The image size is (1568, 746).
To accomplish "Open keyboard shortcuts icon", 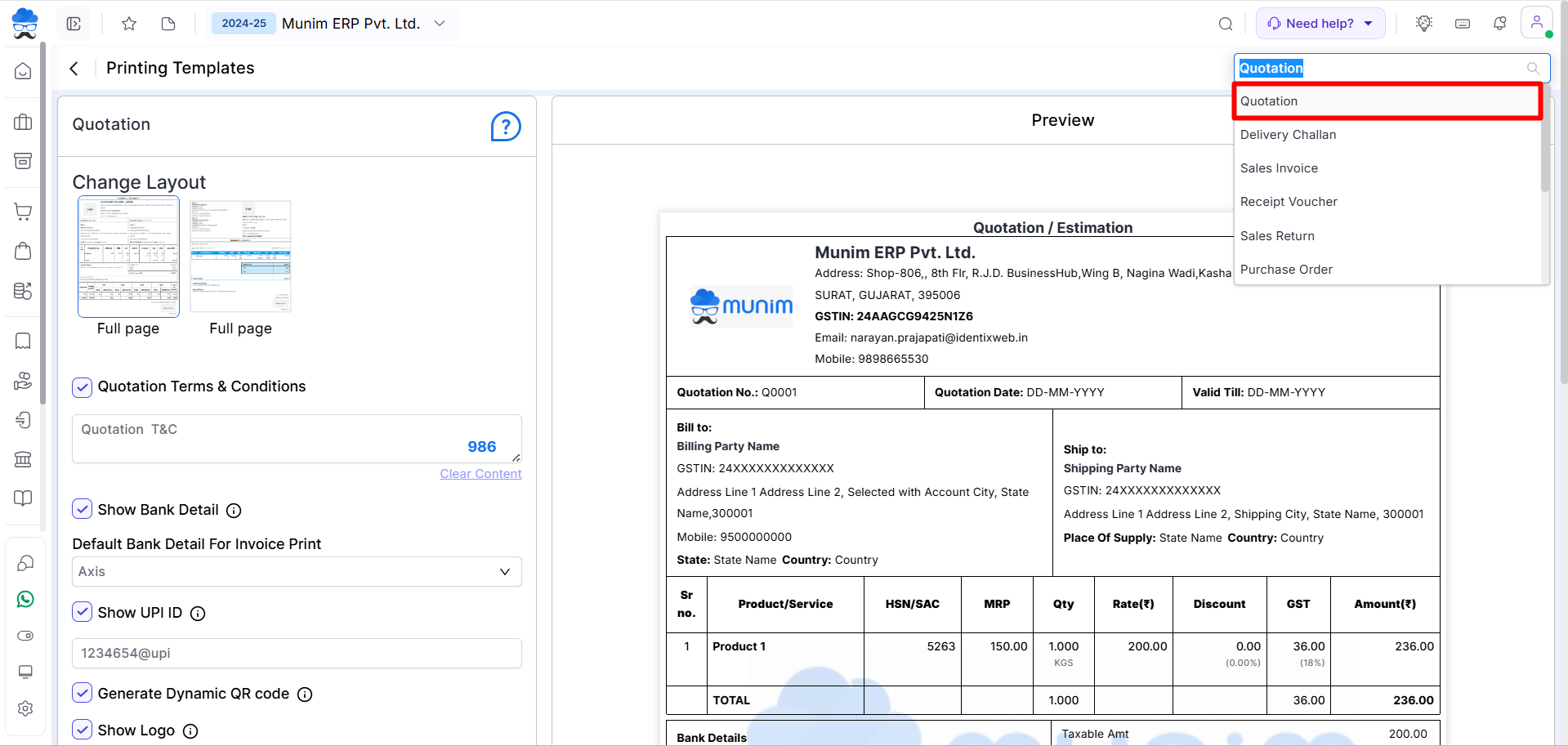I will (x=1463, y=24).
